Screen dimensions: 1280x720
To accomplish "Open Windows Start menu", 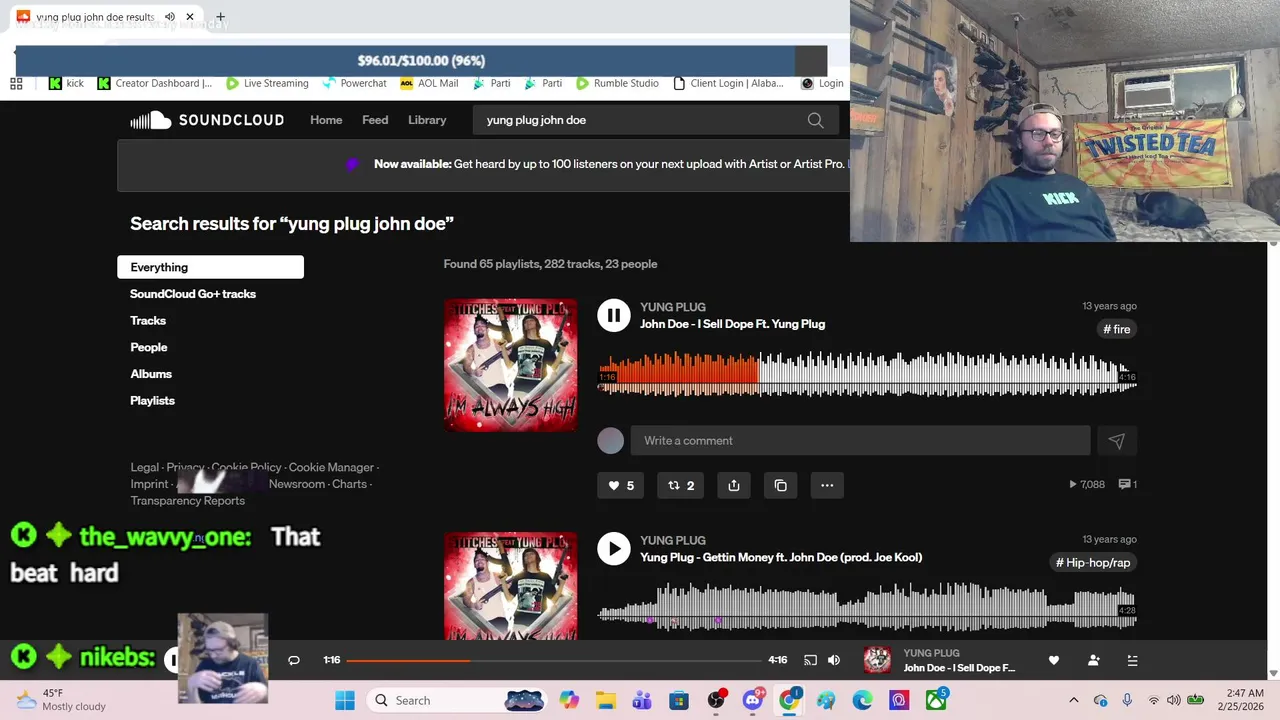I will (x=345, y=700).
